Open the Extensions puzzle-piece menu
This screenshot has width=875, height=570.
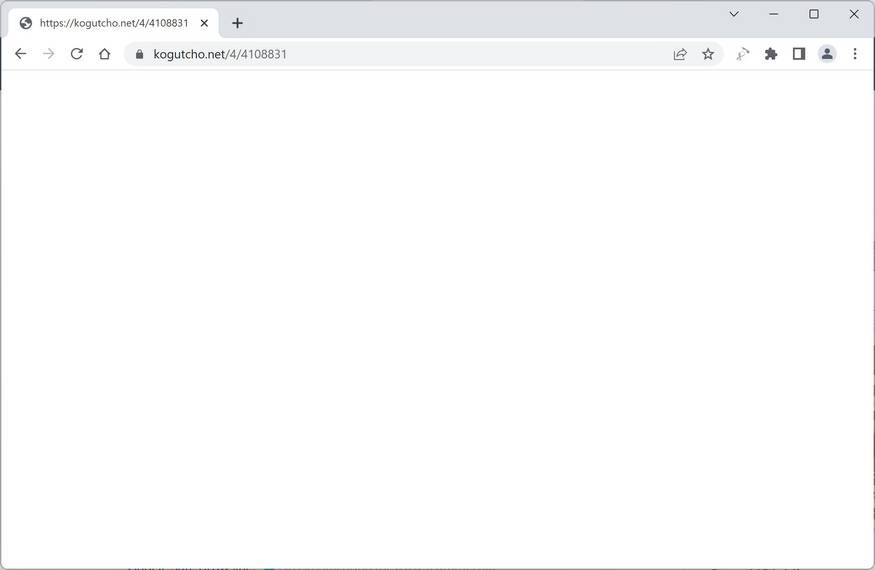[771, 54]
